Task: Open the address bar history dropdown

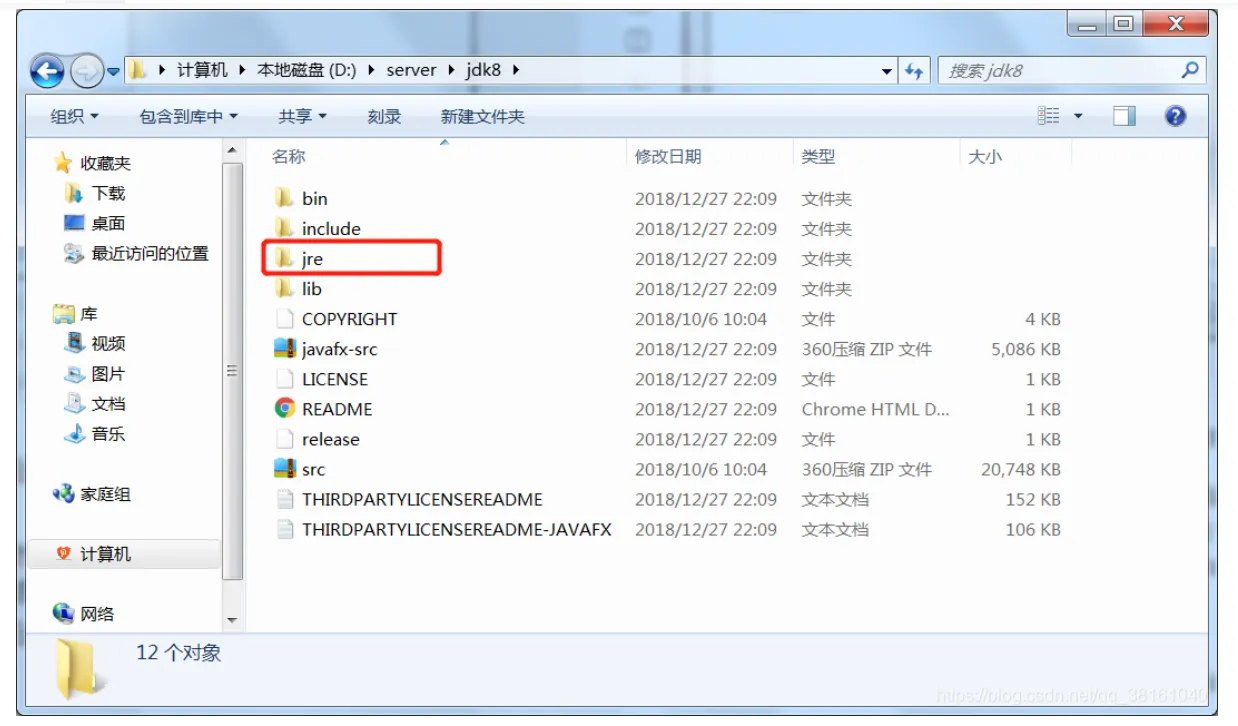Action: (887, 72)
